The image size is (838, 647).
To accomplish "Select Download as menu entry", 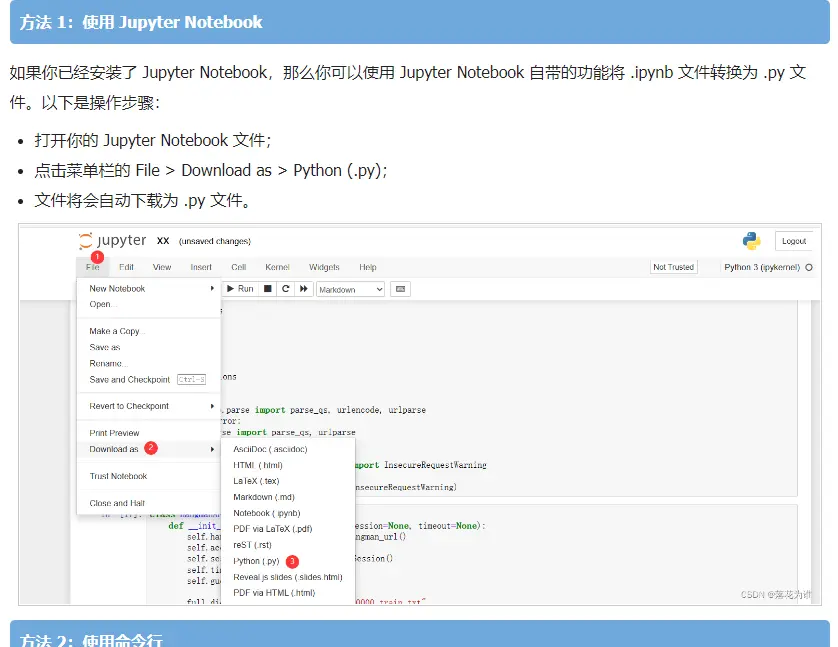I will pyautogui.click(x=149, y=449).
